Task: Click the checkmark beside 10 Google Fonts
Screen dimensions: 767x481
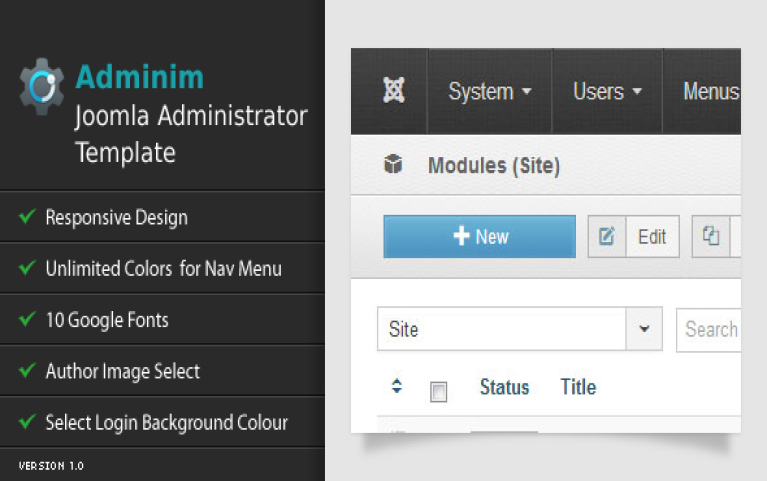Action: [27, 319]
